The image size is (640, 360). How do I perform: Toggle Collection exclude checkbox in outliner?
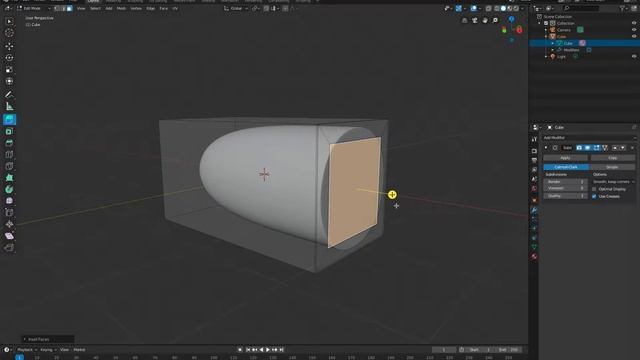pos(546,23)
